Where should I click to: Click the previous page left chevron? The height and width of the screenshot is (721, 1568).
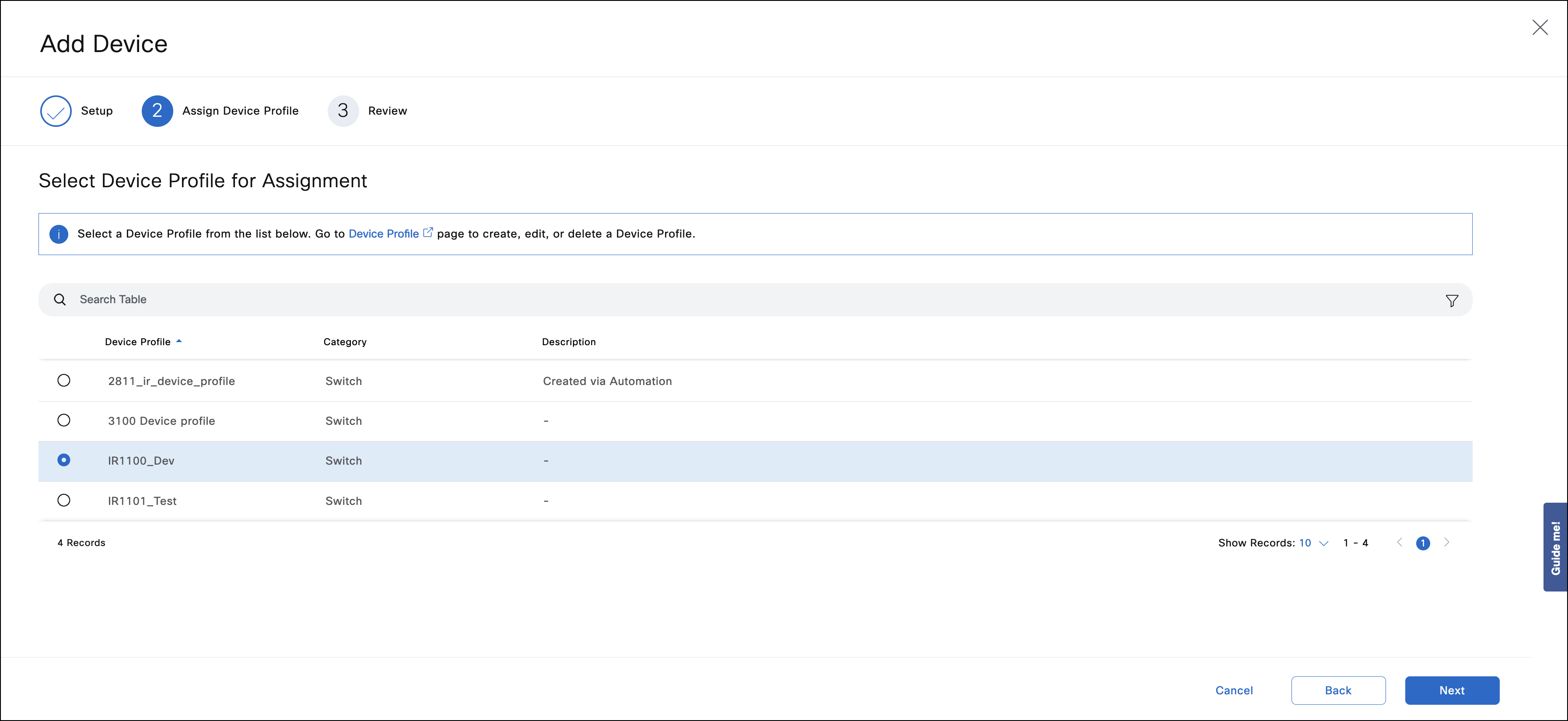(1400, 542)
